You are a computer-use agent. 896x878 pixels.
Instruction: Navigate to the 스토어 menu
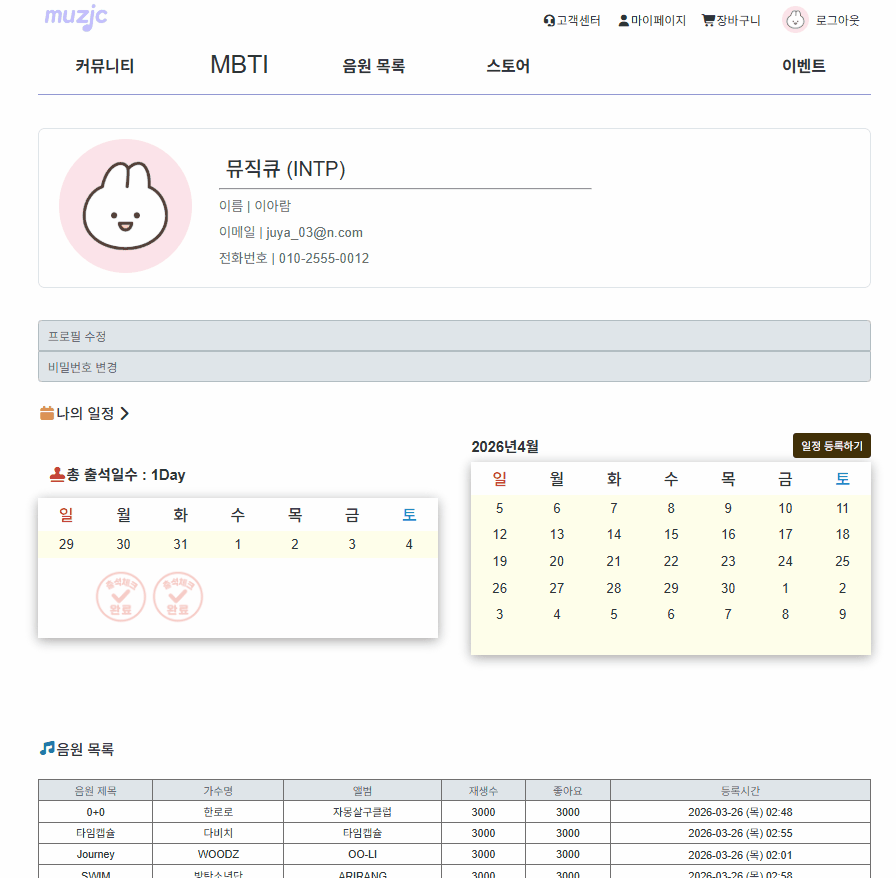(508, 67)
